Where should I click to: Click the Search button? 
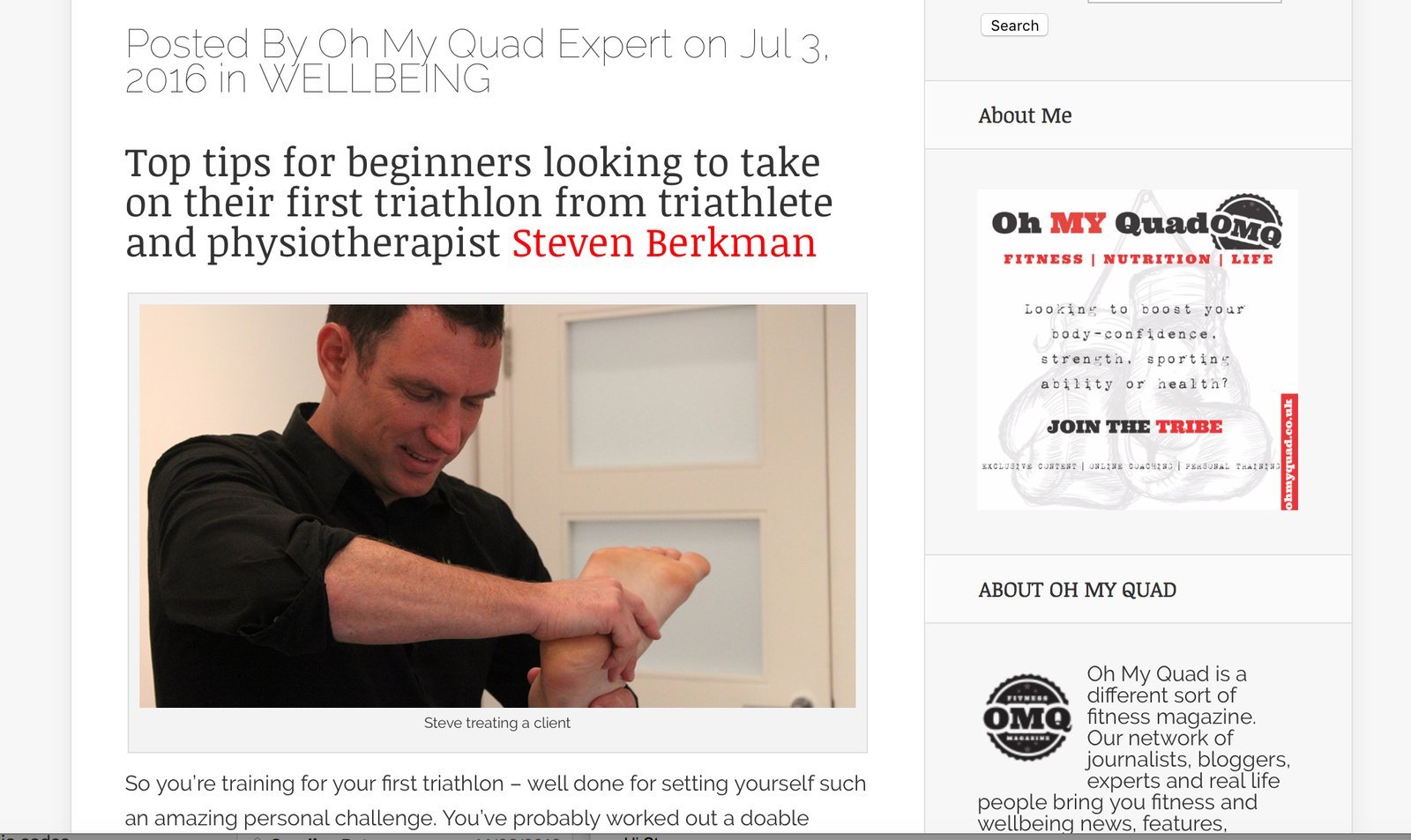(1014, 26)
